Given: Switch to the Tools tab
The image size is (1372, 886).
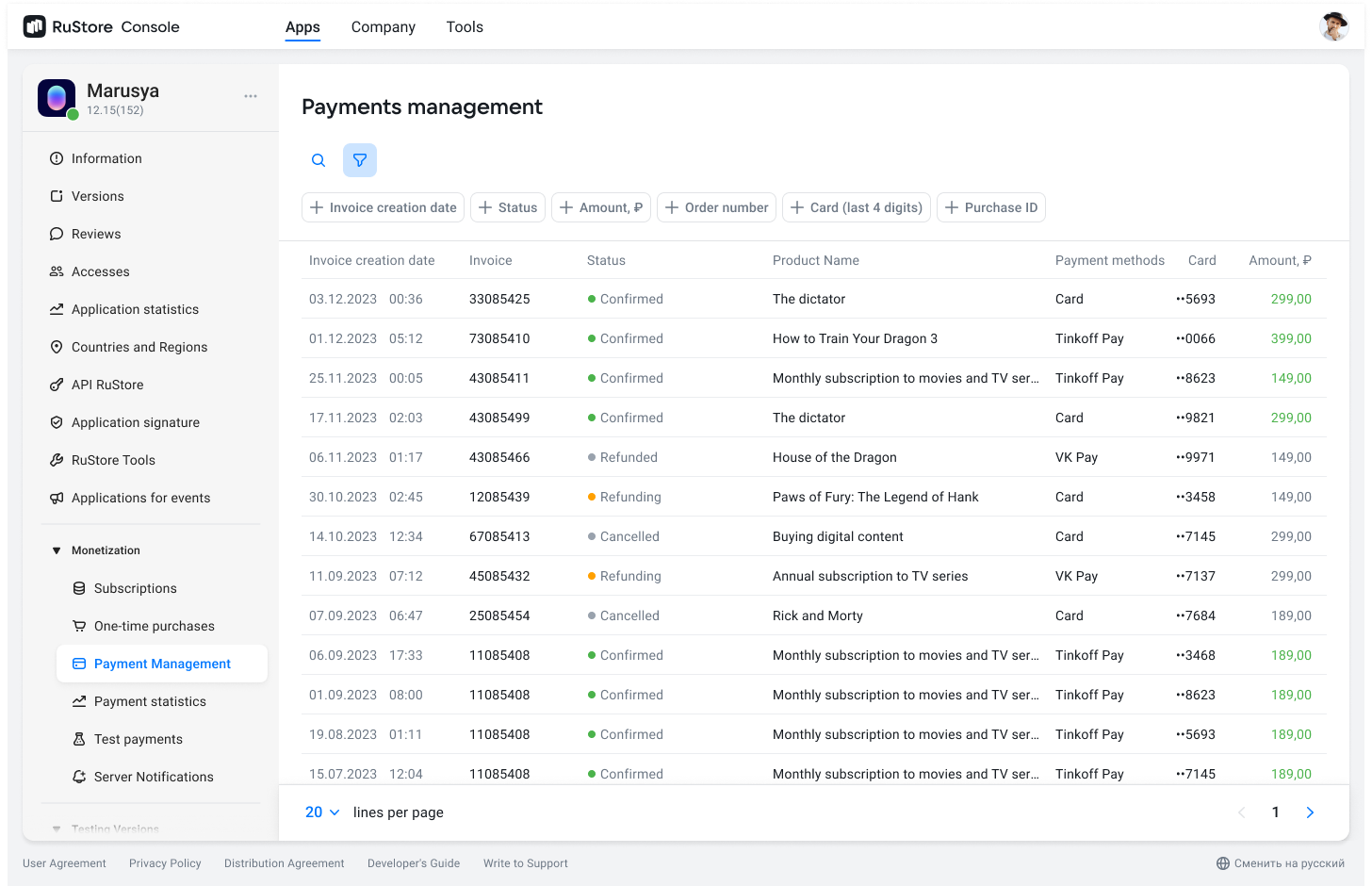Looking at the screenshot, I should point(465,27).
